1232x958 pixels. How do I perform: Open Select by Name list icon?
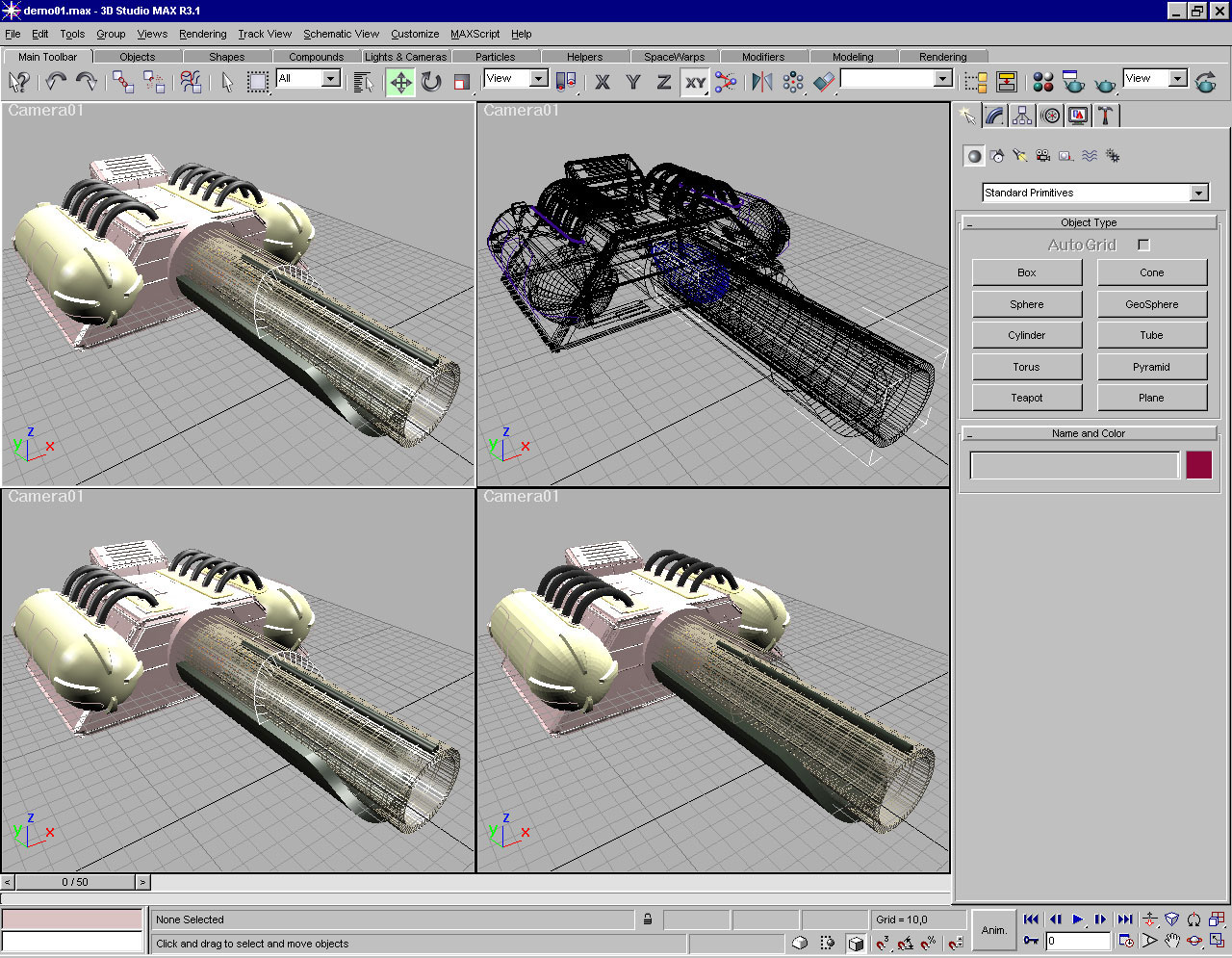point(363,83)
